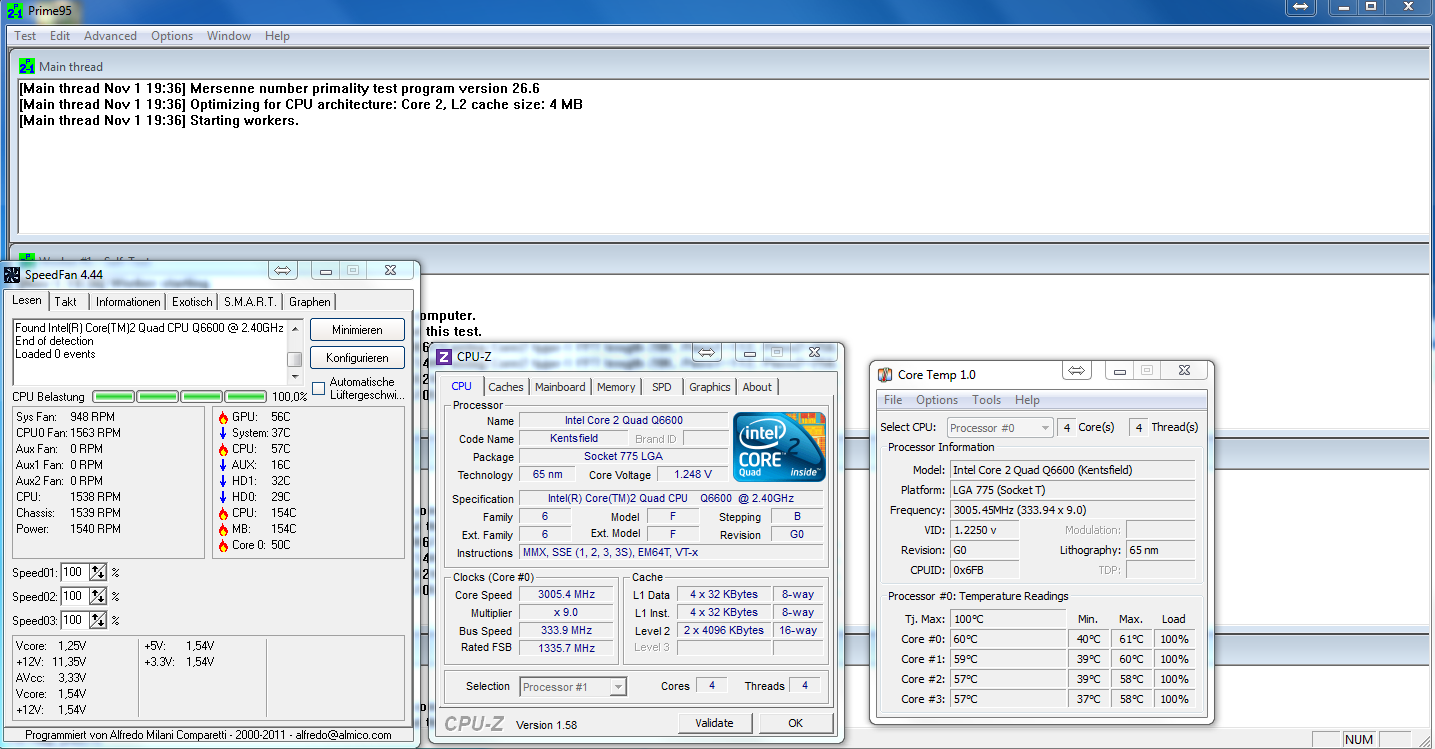Screen dimensions: 1435x749
Task: Open the Graphics tab in CPU-Z
Action: point(710,387)
